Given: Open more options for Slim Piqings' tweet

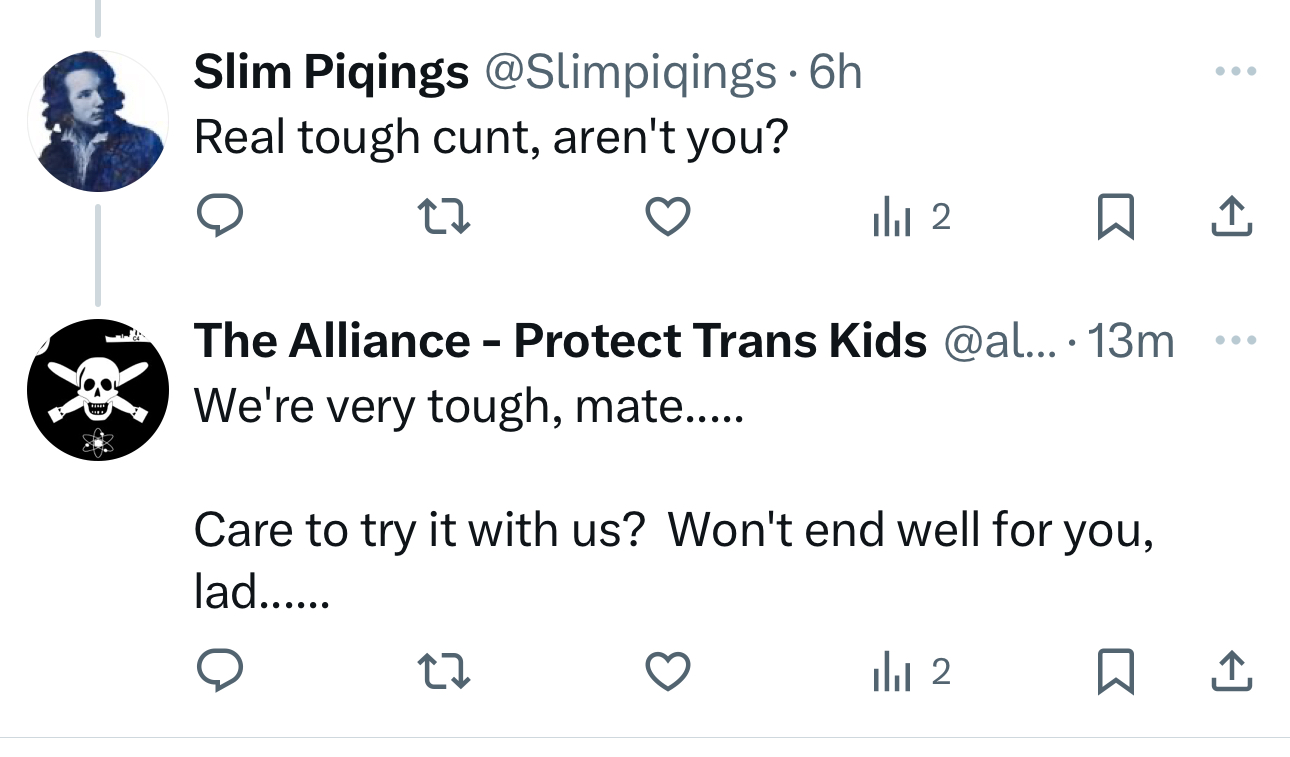Looking at the screenshot, I should 1234,72.
